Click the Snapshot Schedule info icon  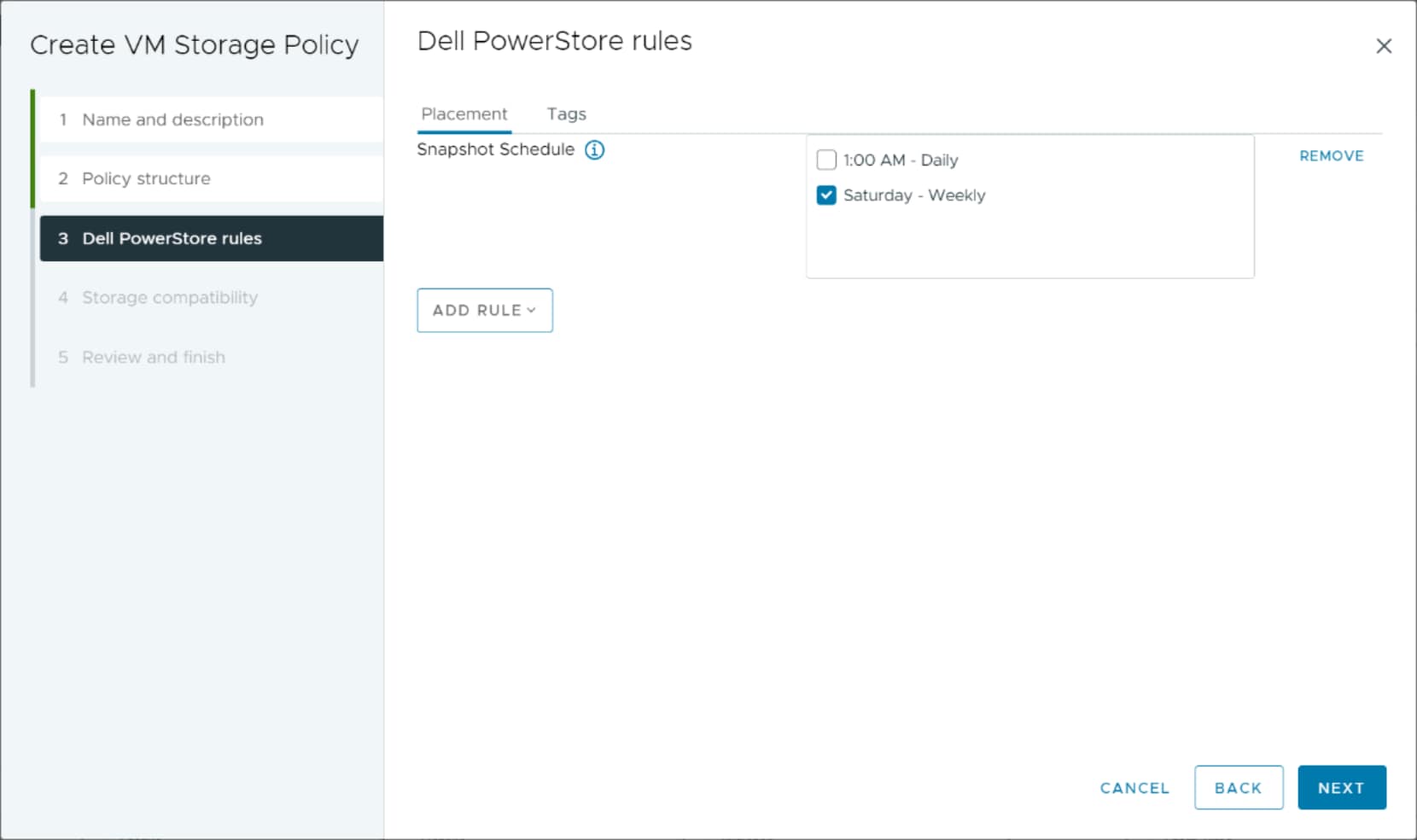(x=594, y=150)
